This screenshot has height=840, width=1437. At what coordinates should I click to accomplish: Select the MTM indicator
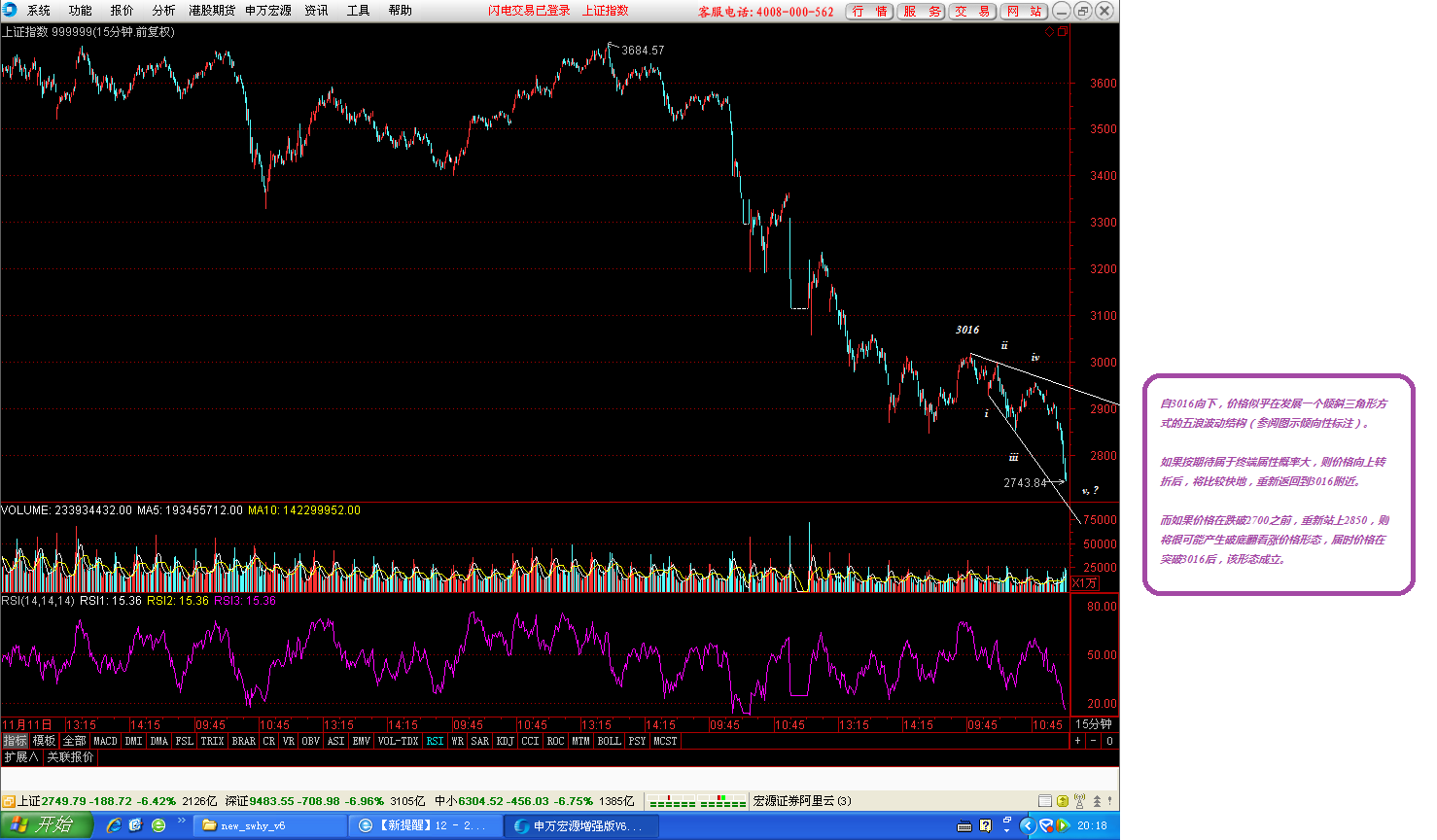(580, 741)
